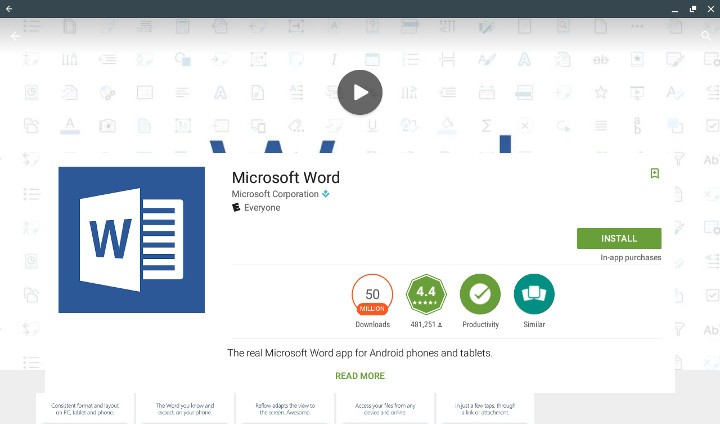The image size is (720, 424).
Task: Click the verified developer diamond badge
Action: click(326, 194)
